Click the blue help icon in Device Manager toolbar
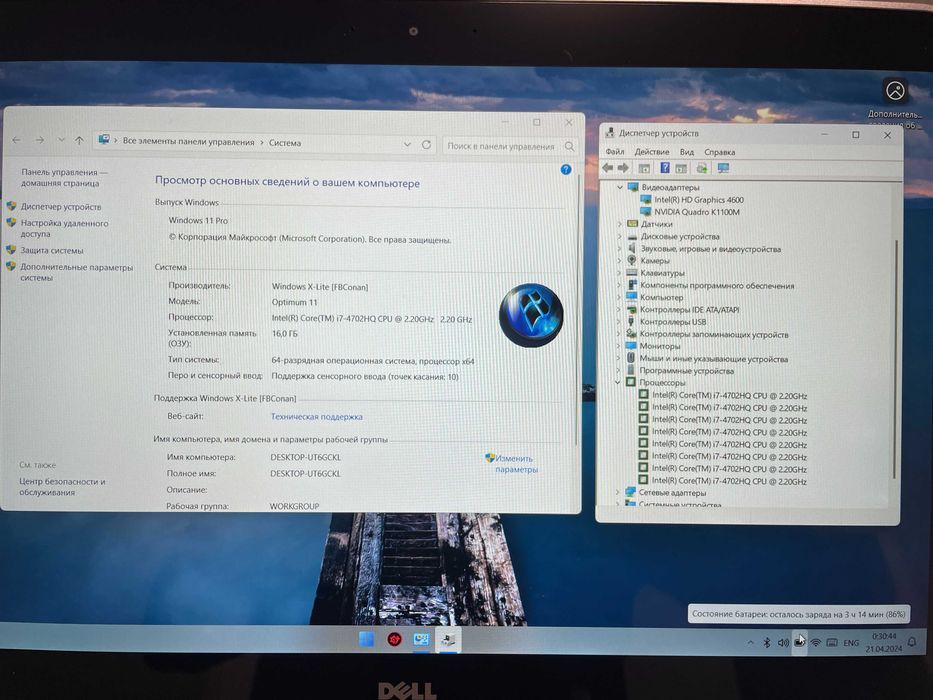The width and height of the screenshot is (933, 700). pos(665,168)
